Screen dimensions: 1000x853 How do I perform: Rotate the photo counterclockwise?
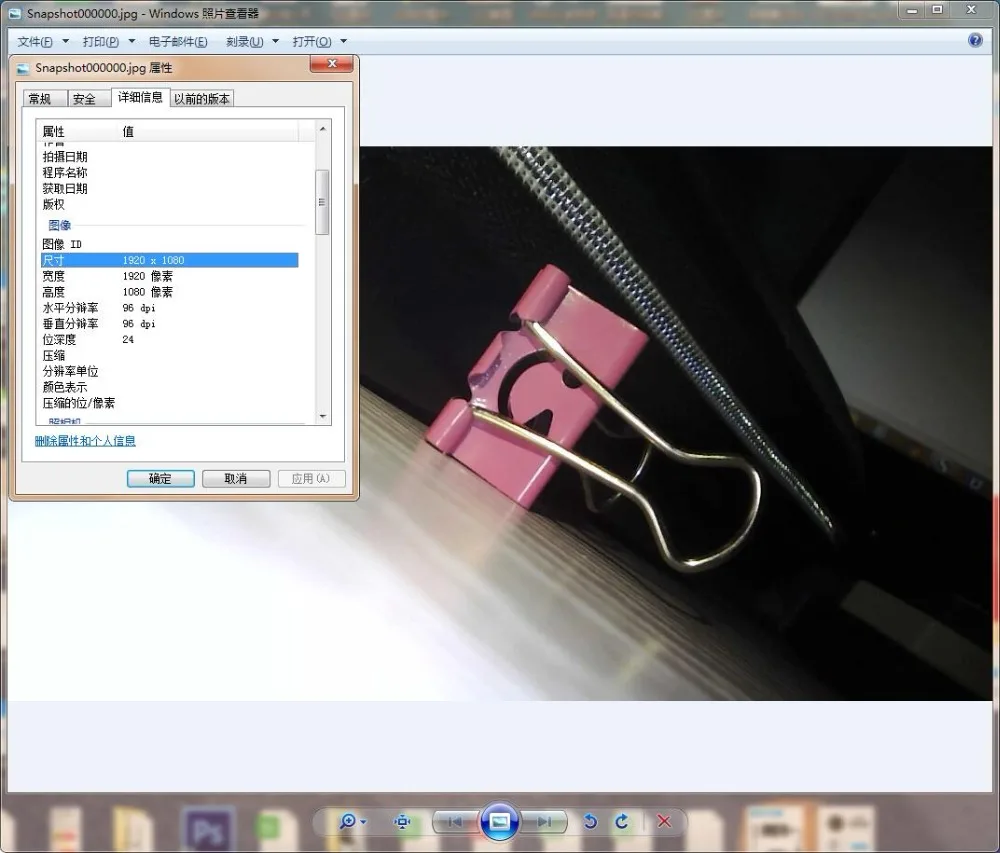click(x=591, y=821)
